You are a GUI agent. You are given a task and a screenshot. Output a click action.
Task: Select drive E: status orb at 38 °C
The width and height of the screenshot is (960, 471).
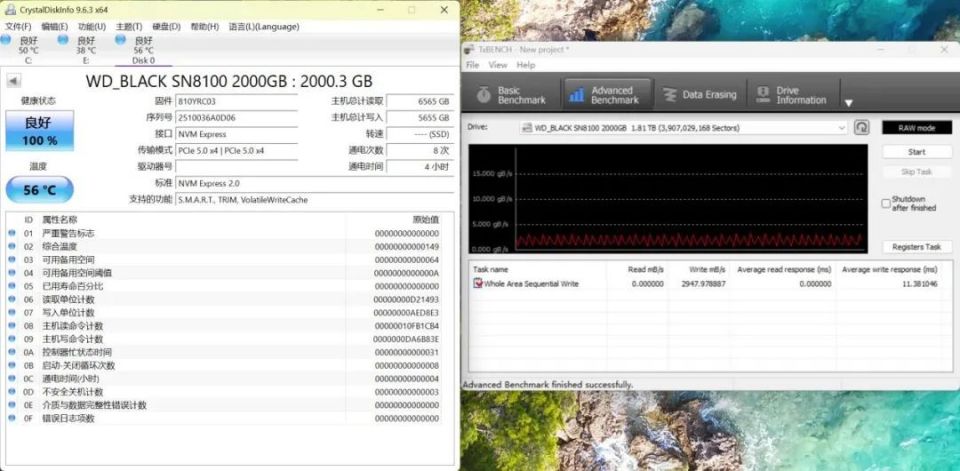(x=62, y=40)
